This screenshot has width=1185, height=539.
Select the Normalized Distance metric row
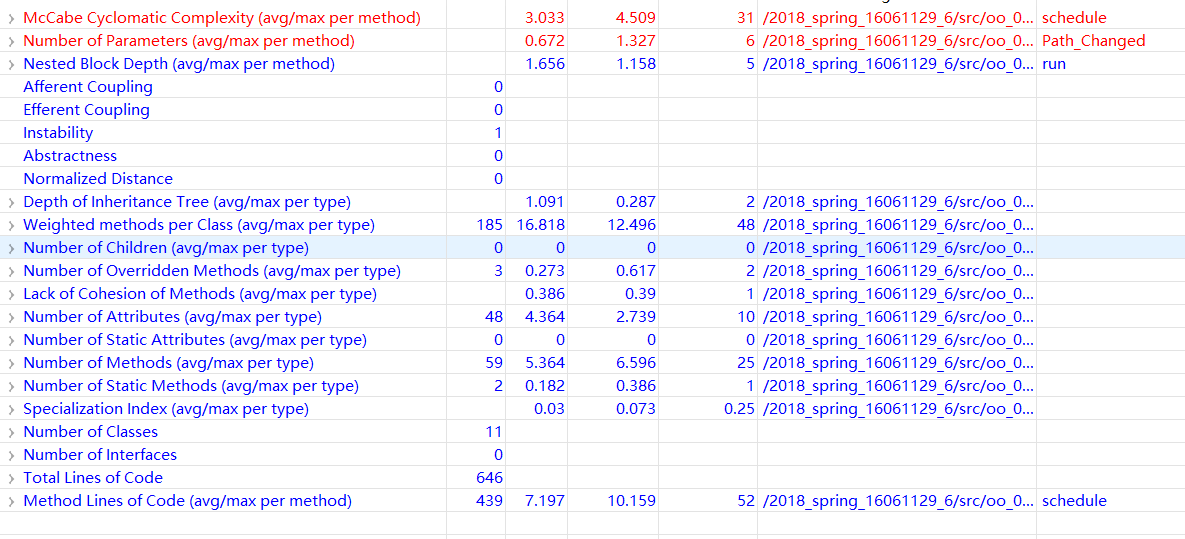(592, 178)
